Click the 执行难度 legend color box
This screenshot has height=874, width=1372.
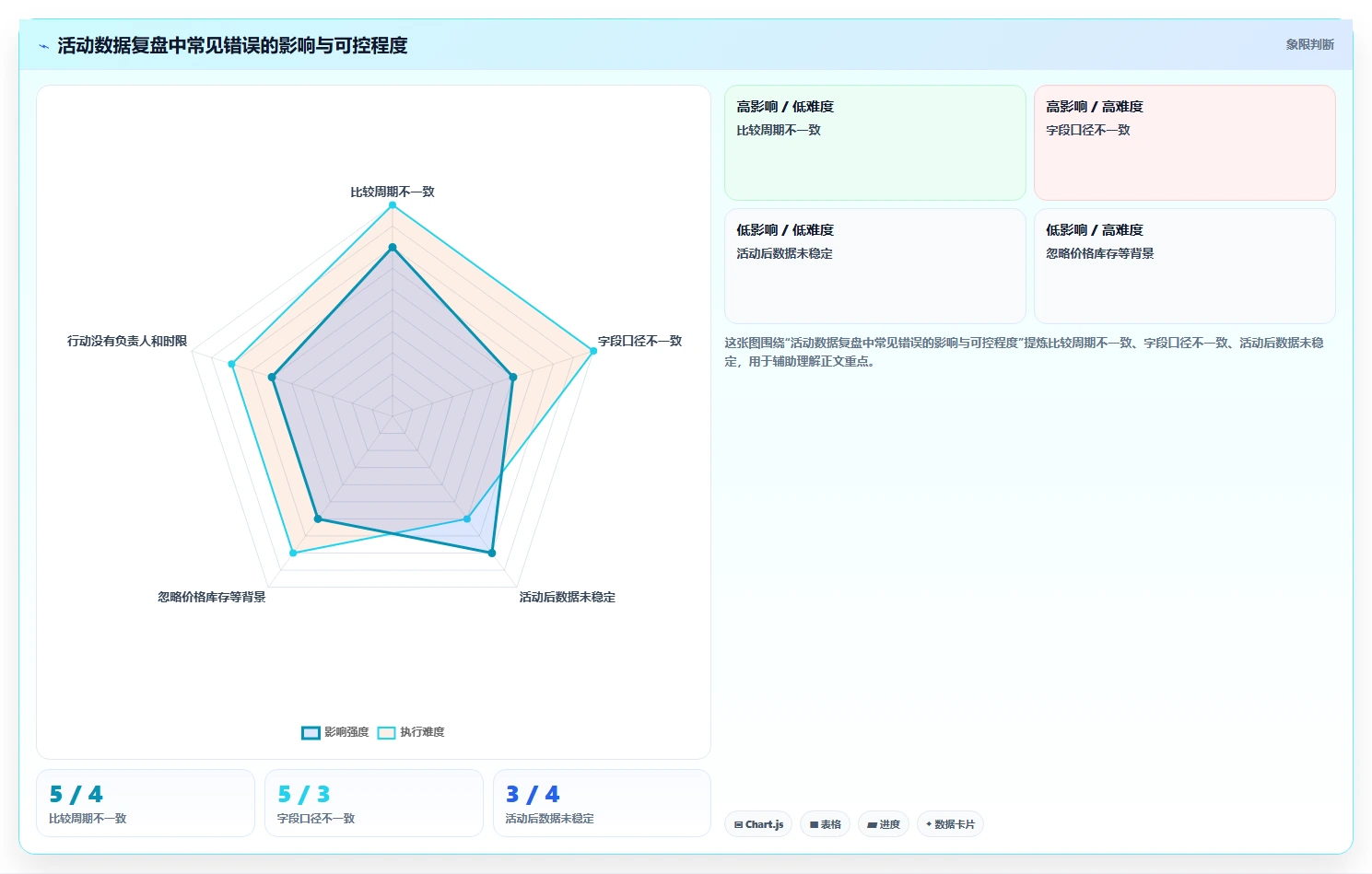pyautogui.click(x=386, y=733)
